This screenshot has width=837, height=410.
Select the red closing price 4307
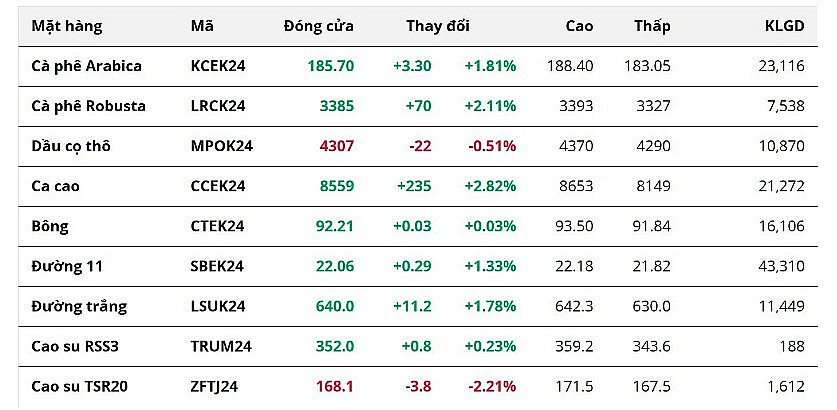pos(336,146)
